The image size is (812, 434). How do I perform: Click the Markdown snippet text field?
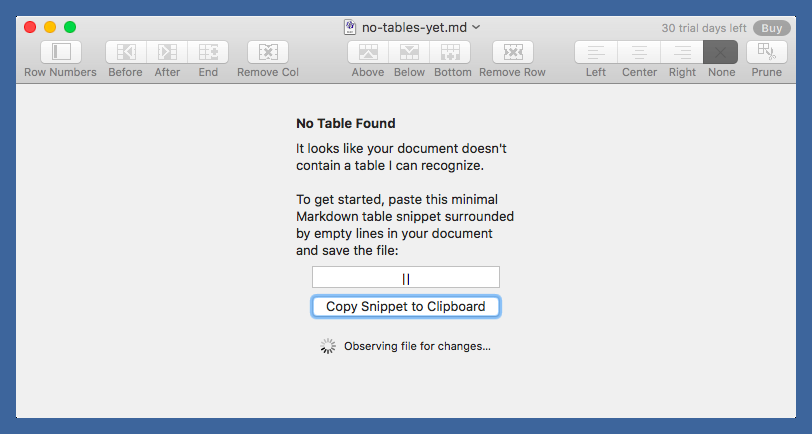click(x=406, y=278)
